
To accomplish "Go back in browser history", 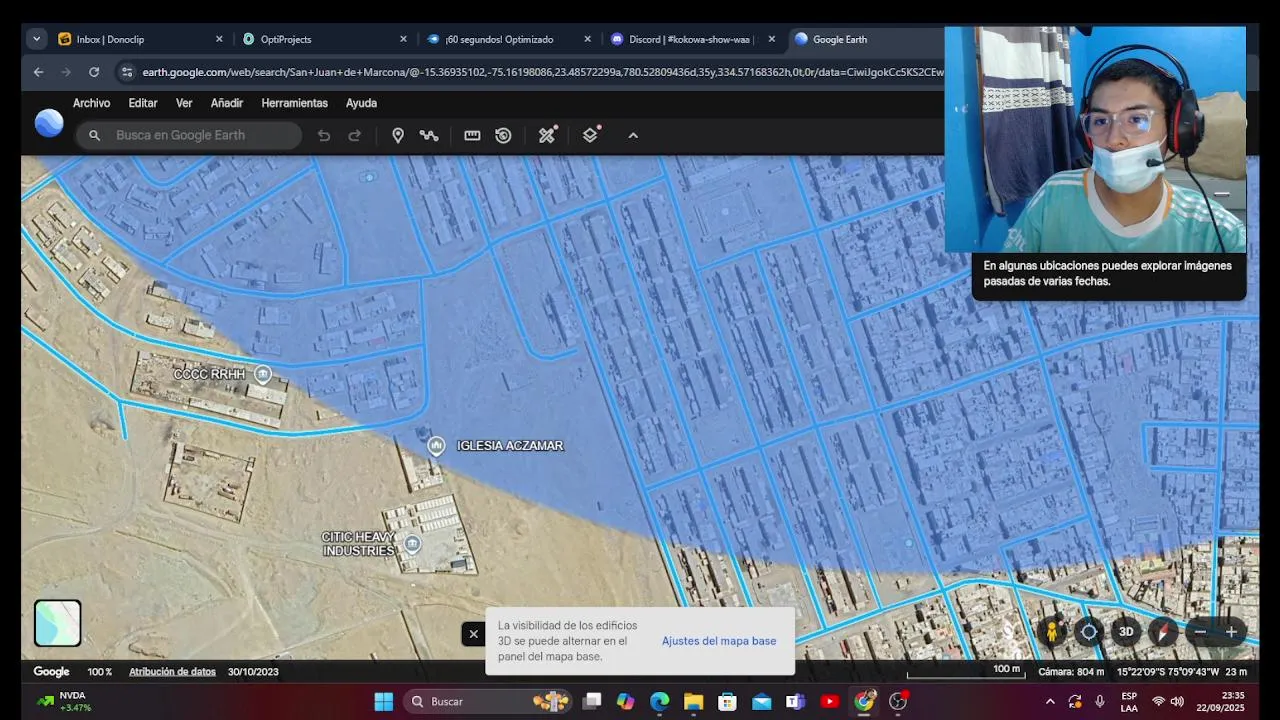I will click(x=38, y=72).
